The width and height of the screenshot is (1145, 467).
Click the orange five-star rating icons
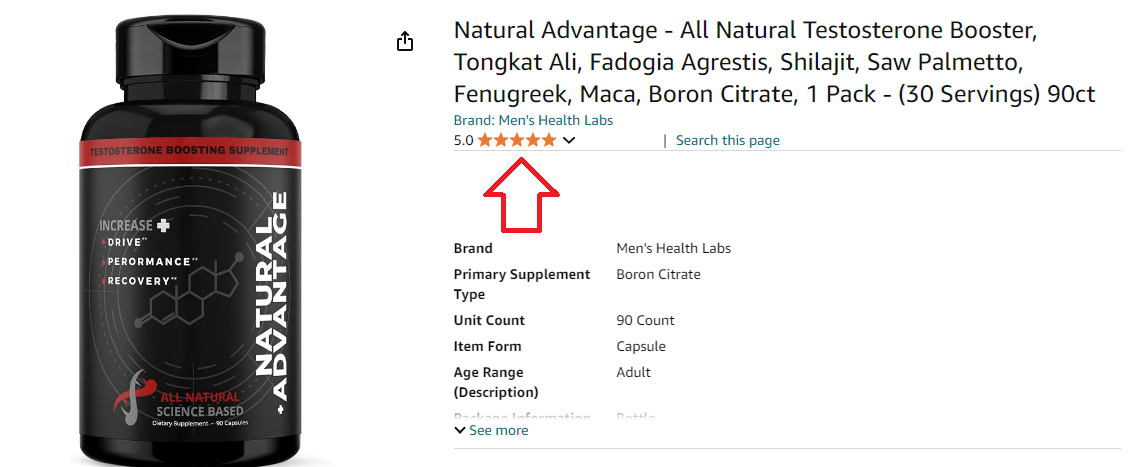(517, 140)
